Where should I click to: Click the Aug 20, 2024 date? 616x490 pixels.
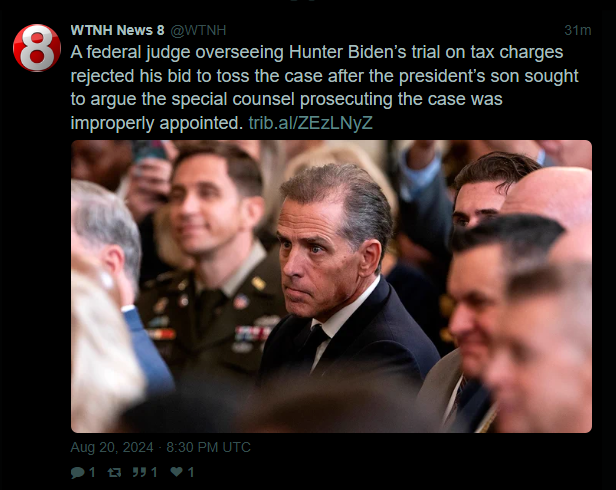pos(112,447)
